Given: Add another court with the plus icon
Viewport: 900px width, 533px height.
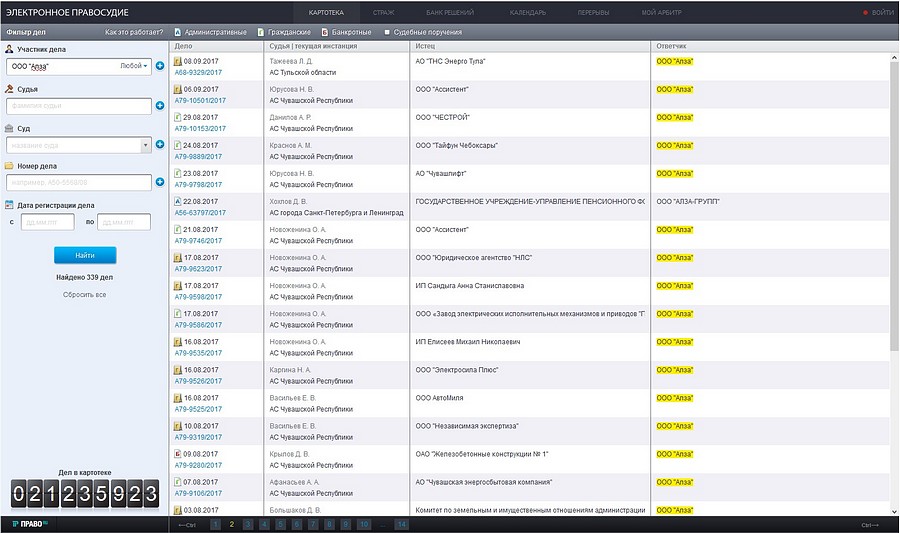Looking at the screenshot, I should click(160, 145).
